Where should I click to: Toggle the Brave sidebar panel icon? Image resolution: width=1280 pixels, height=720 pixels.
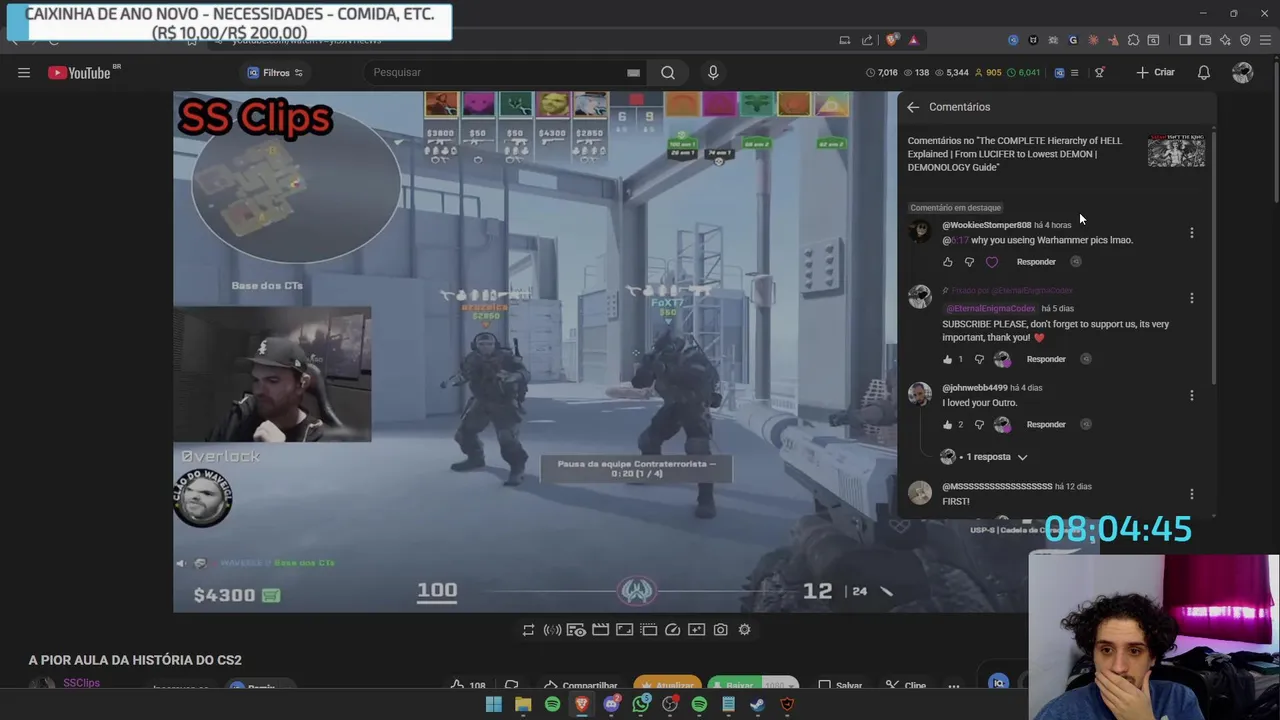[1185, 40]
